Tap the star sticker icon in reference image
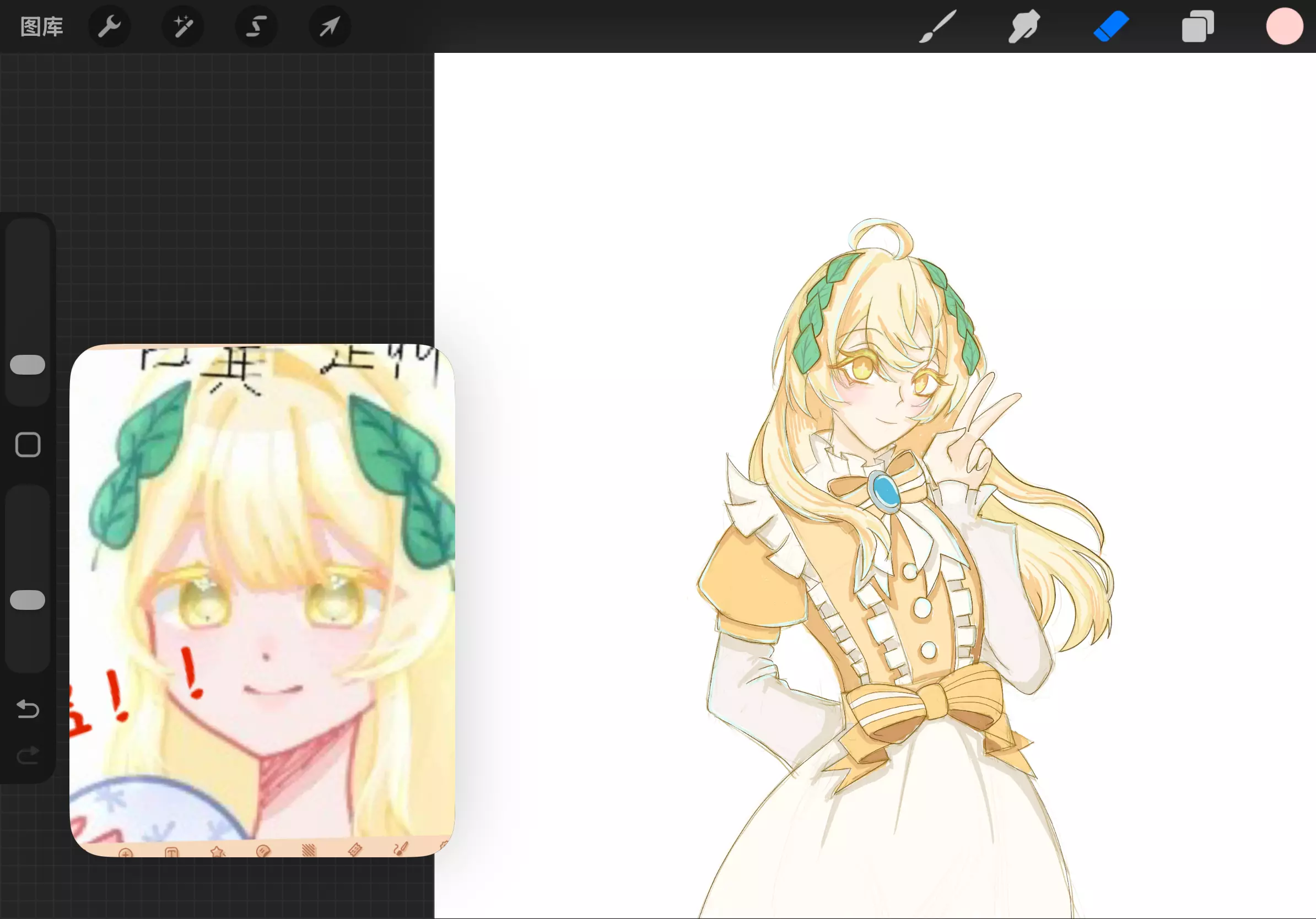 coord(217,852)
